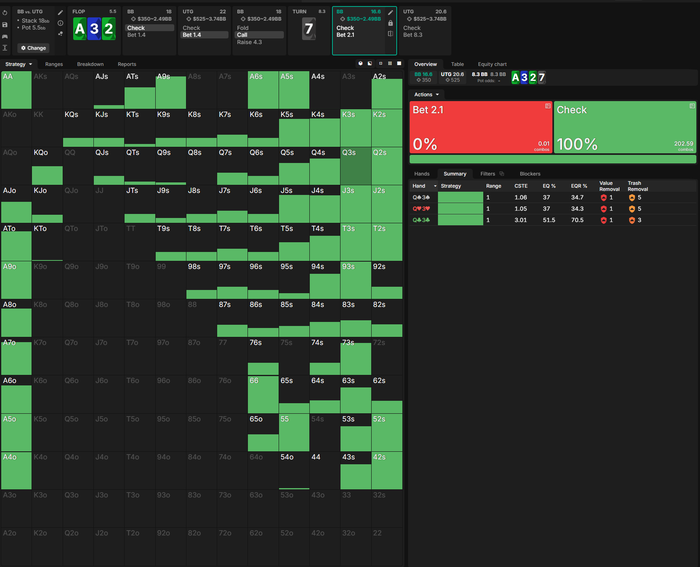
Task: Click the Q♥3♥ hand row
Action: 553,208
